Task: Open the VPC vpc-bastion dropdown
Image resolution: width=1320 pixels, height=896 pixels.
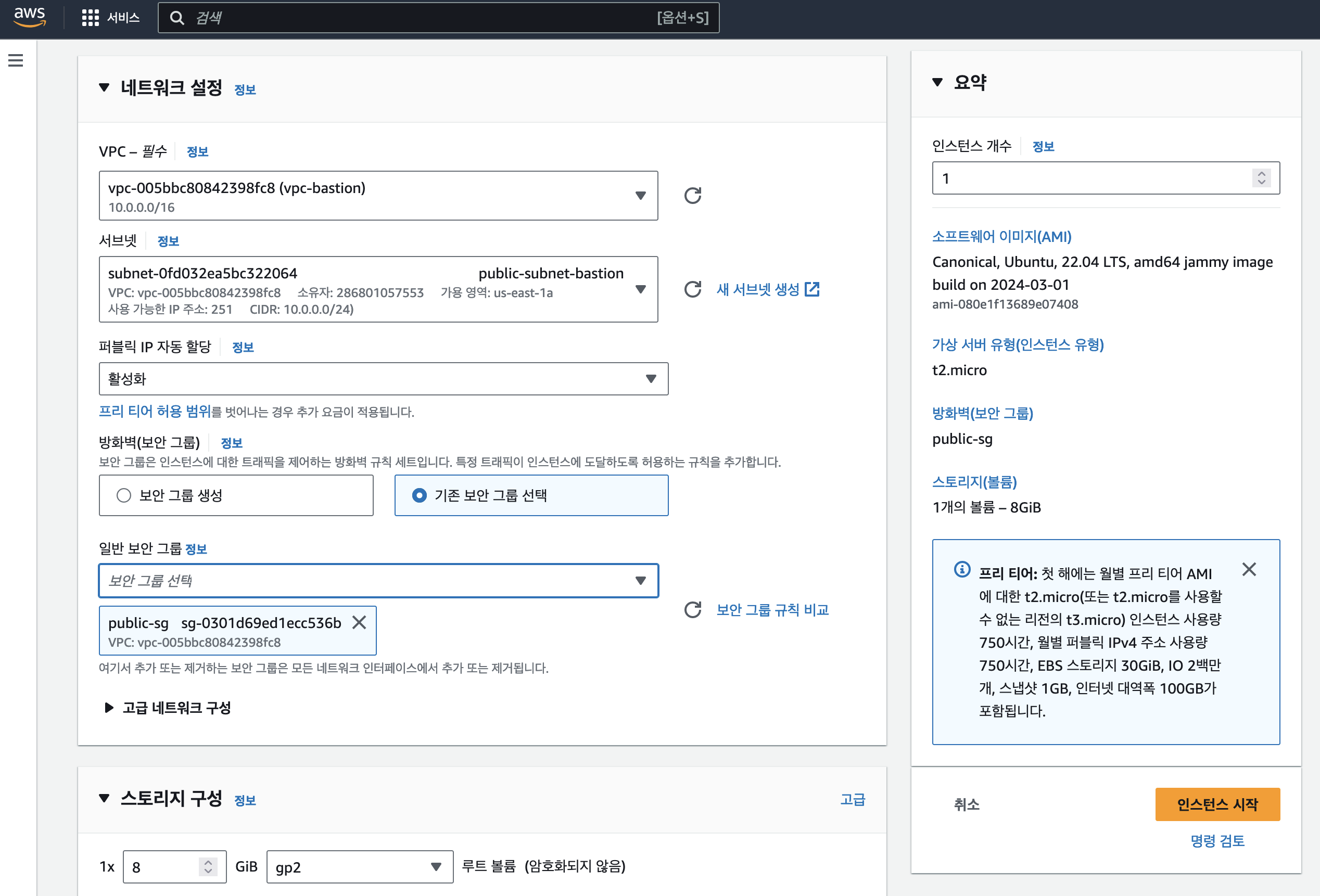Action: [x=378, y=195]
